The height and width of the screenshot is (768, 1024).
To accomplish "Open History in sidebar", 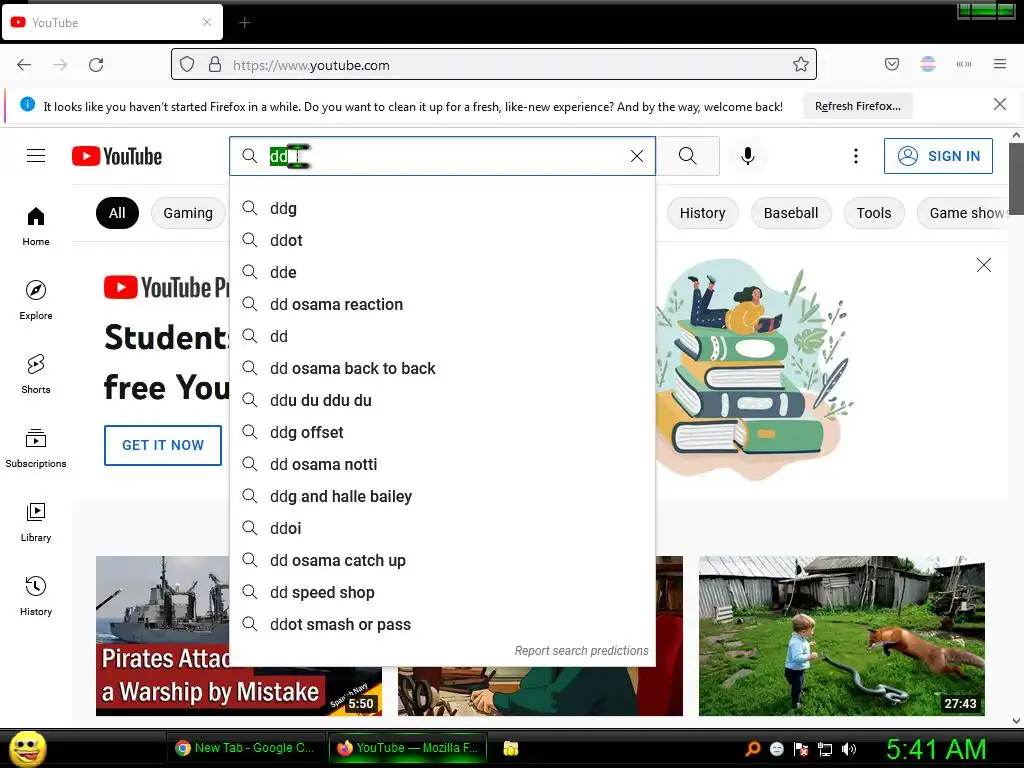I will click(36, 596).
